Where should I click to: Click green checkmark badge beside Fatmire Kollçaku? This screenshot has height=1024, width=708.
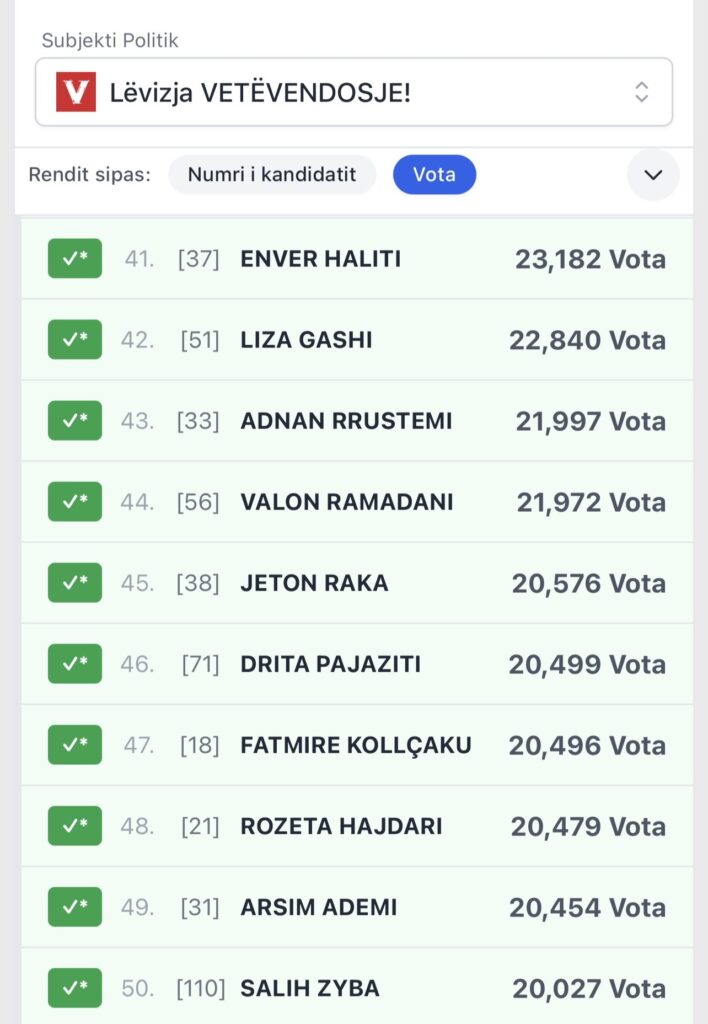click(x=75, y=745)
